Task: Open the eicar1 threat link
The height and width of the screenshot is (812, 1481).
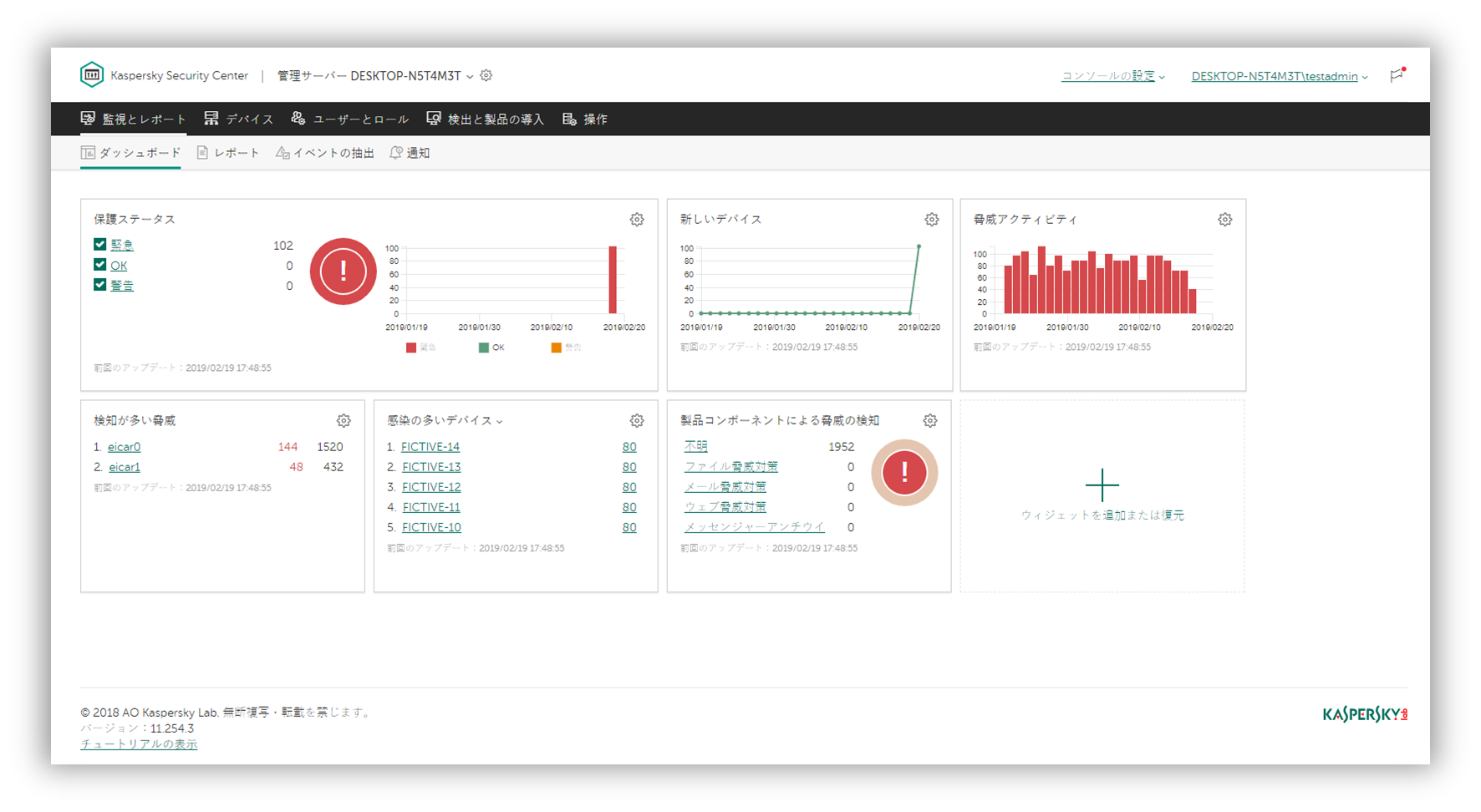Action: [125, 467]
